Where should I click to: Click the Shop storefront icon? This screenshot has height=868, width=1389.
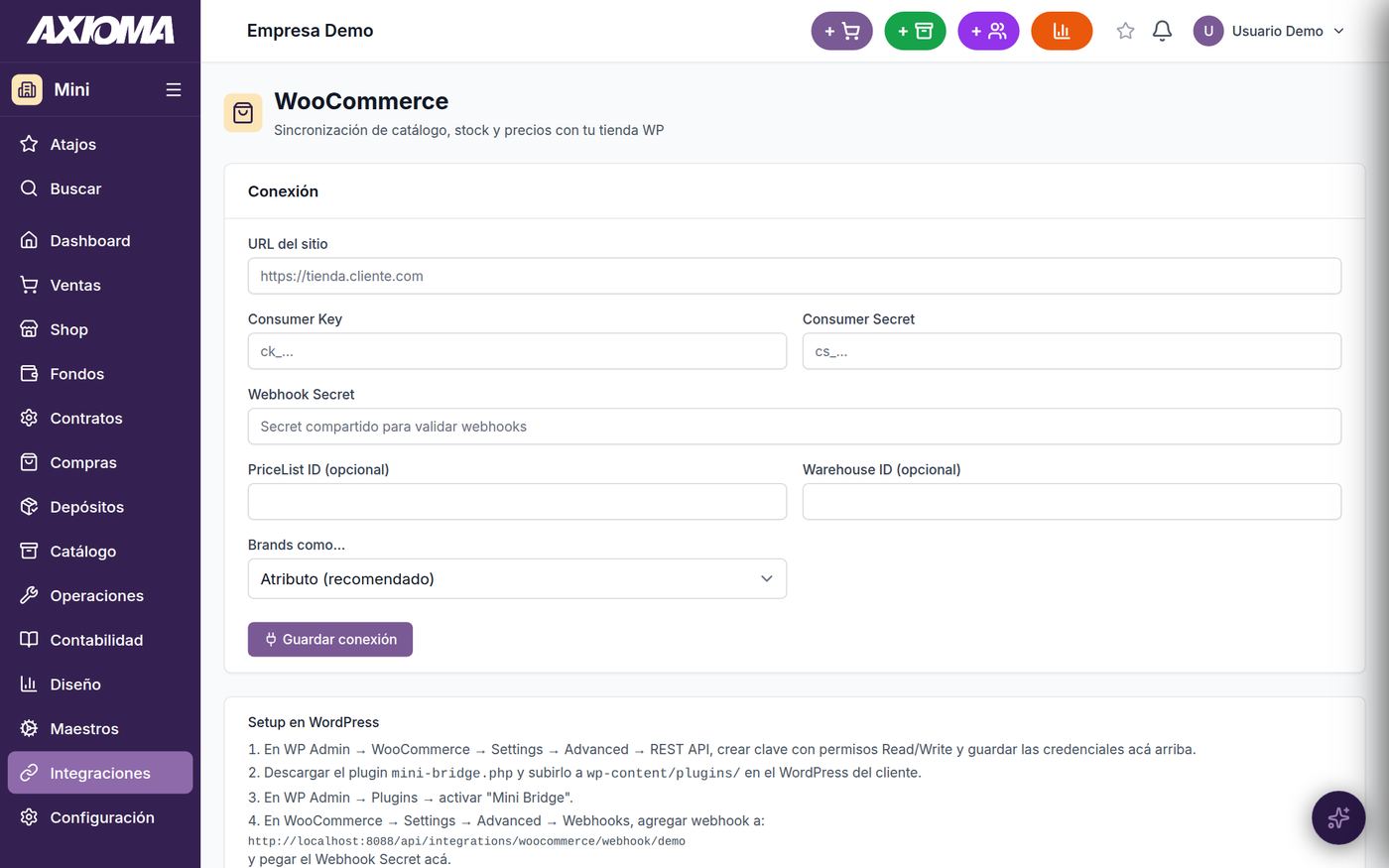(x=29, y=329)
